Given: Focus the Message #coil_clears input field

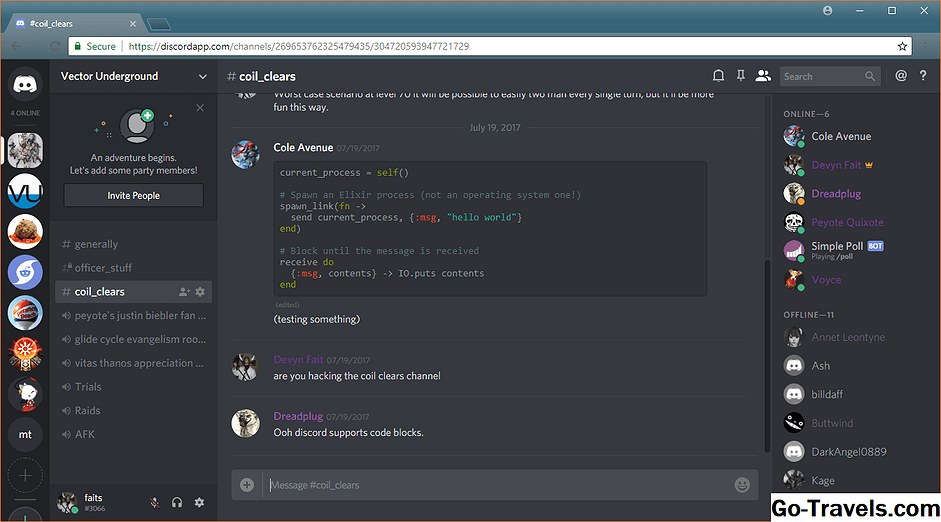Looking at the screenshot, I should [x=495, y=485].
